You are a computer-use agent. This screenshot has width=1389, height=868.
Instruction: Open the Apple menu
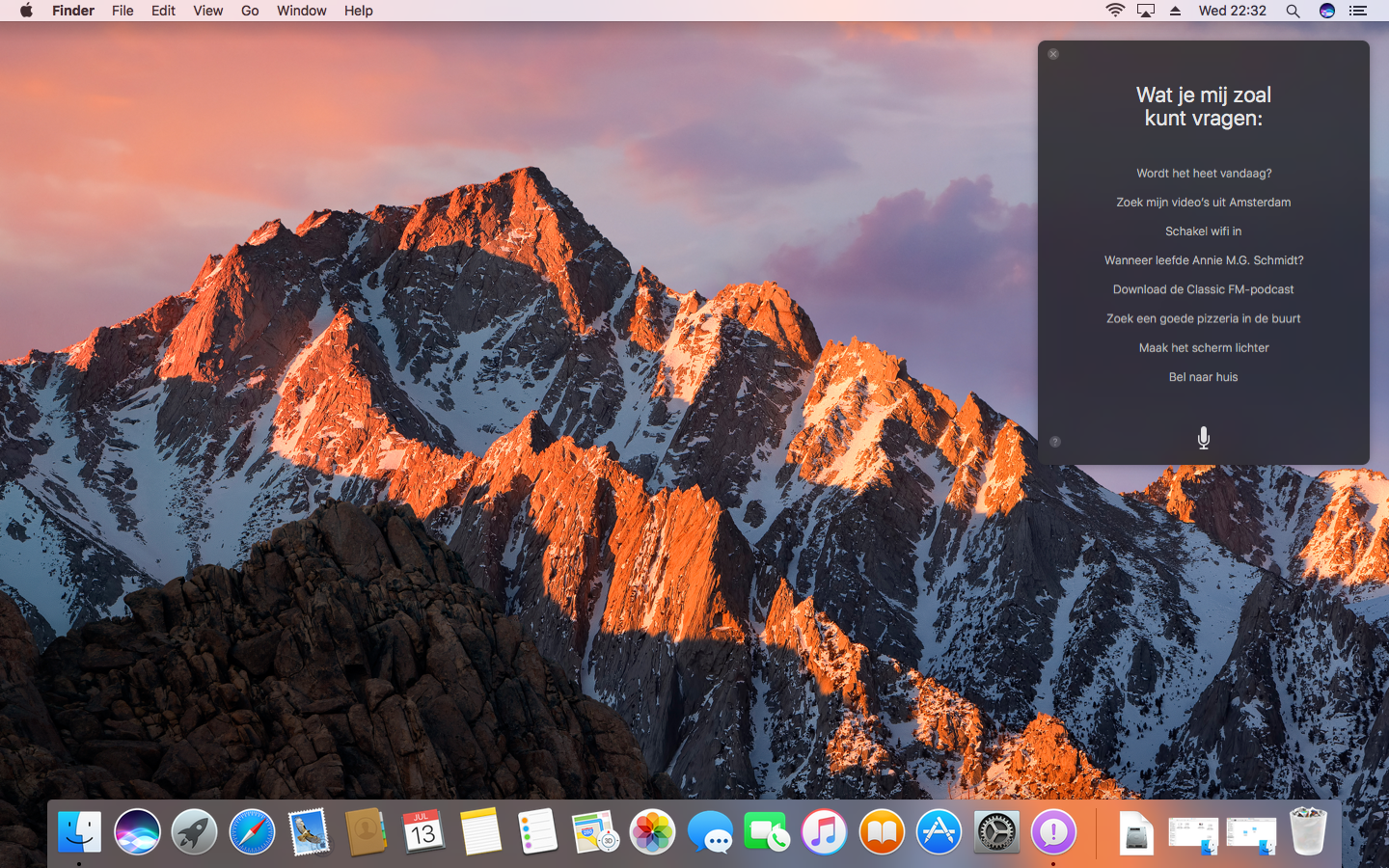coord(26,11)
